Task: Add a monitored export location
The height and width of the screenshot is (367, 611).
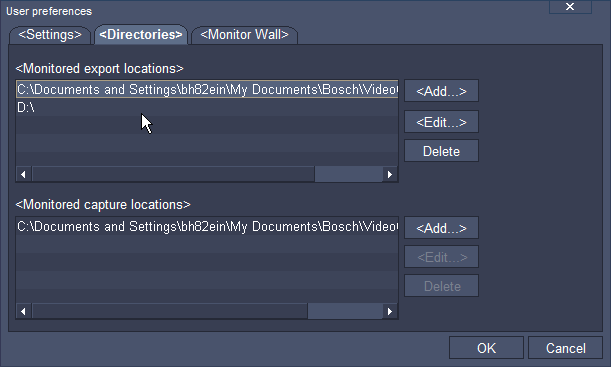Action: 441,91
